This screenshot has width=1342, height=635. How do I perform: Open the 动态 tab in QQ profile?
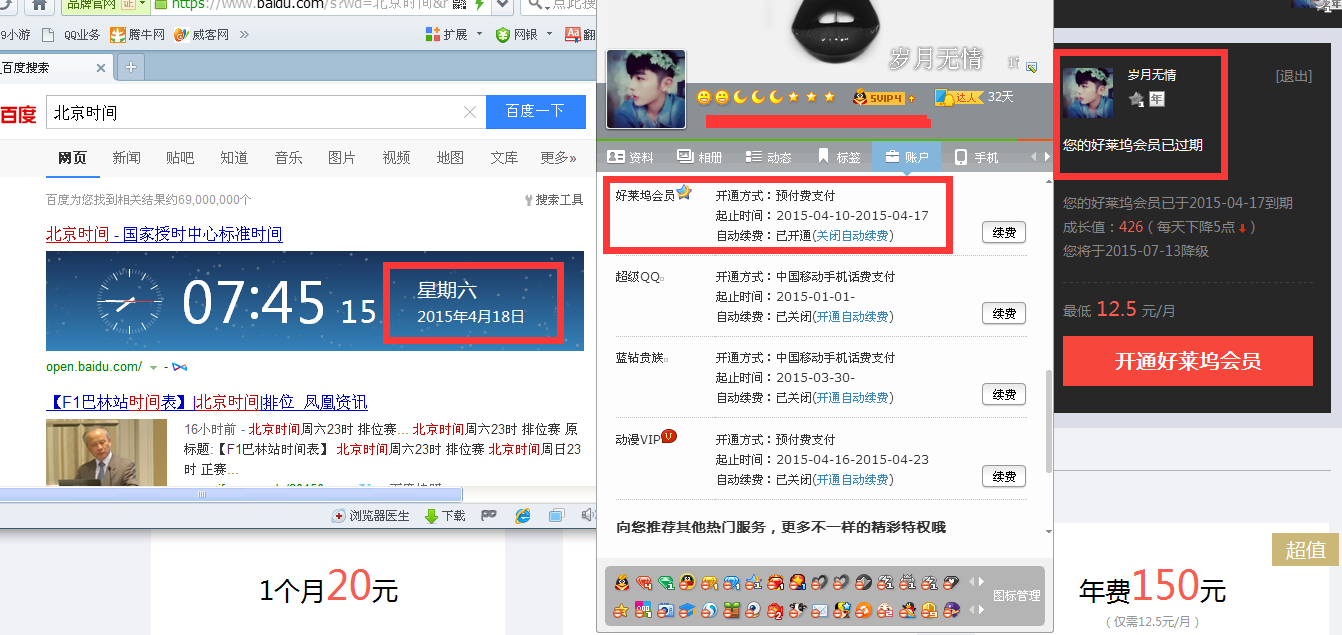coord(768,157)
